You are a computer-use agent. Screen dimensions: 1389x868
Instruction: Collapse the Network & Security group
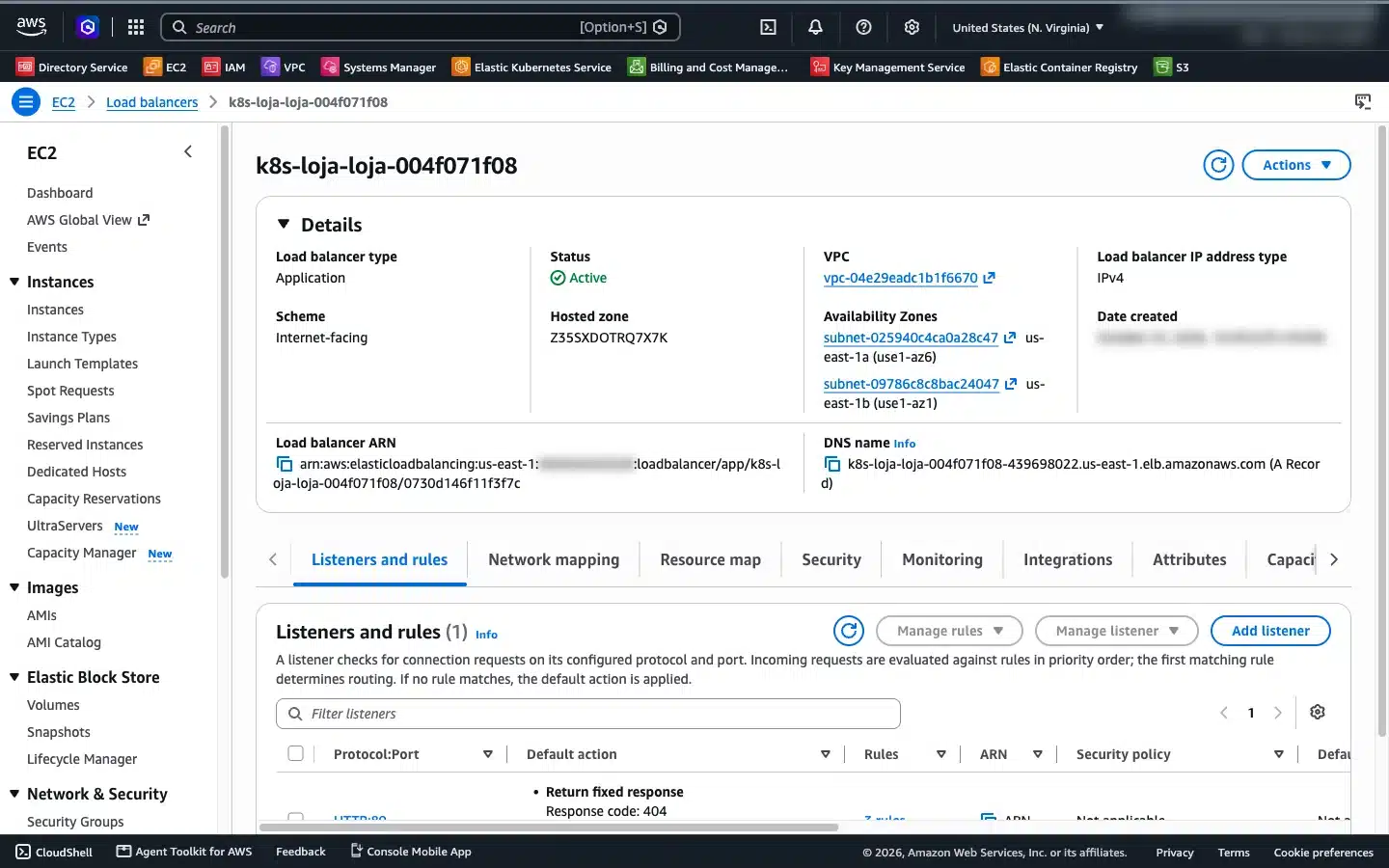click(x=14, y=794)
